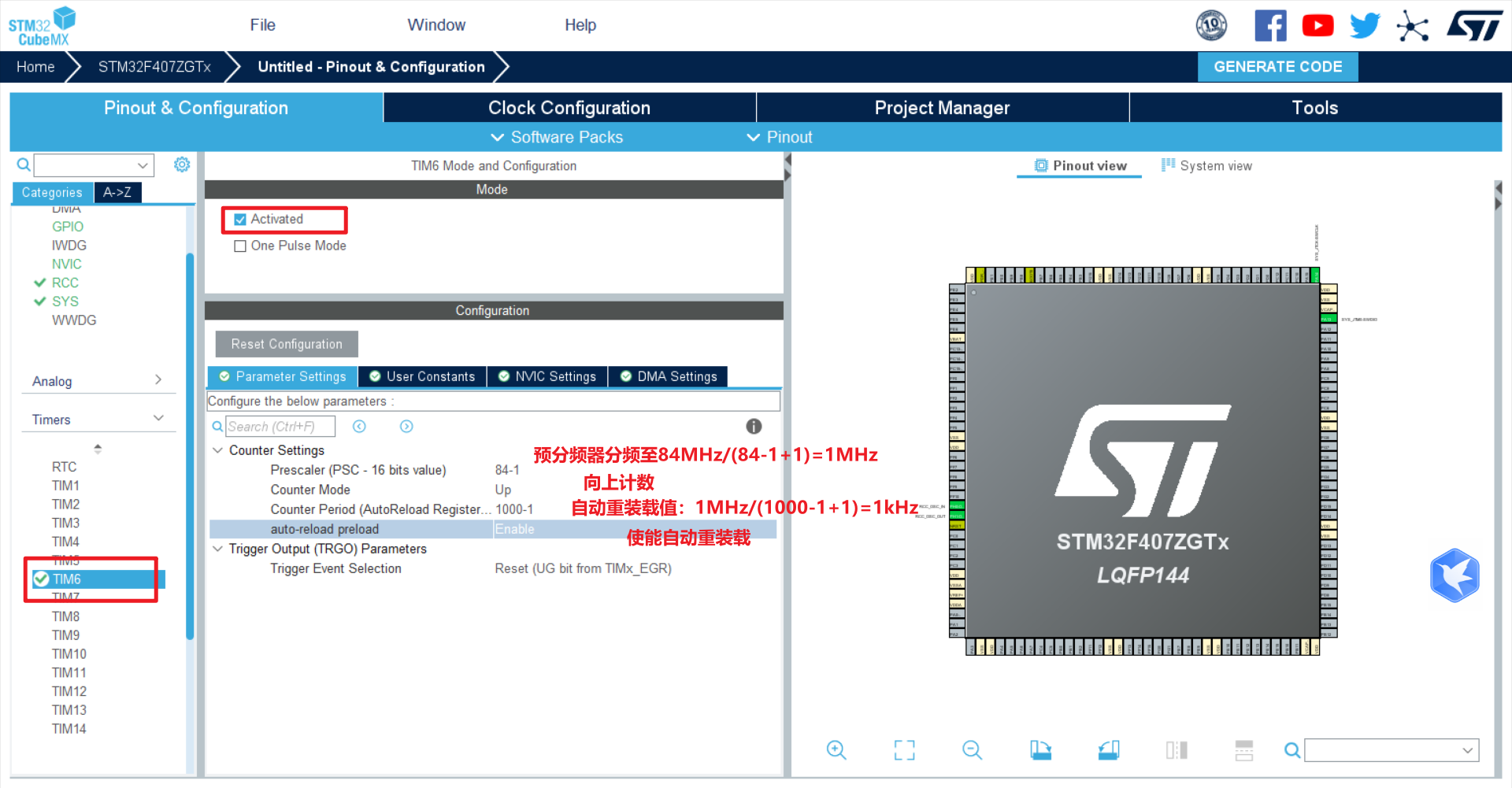The image size is (1512, 788).
Task: Open the DMA Settings tab
Action: [x=669, y=377]
